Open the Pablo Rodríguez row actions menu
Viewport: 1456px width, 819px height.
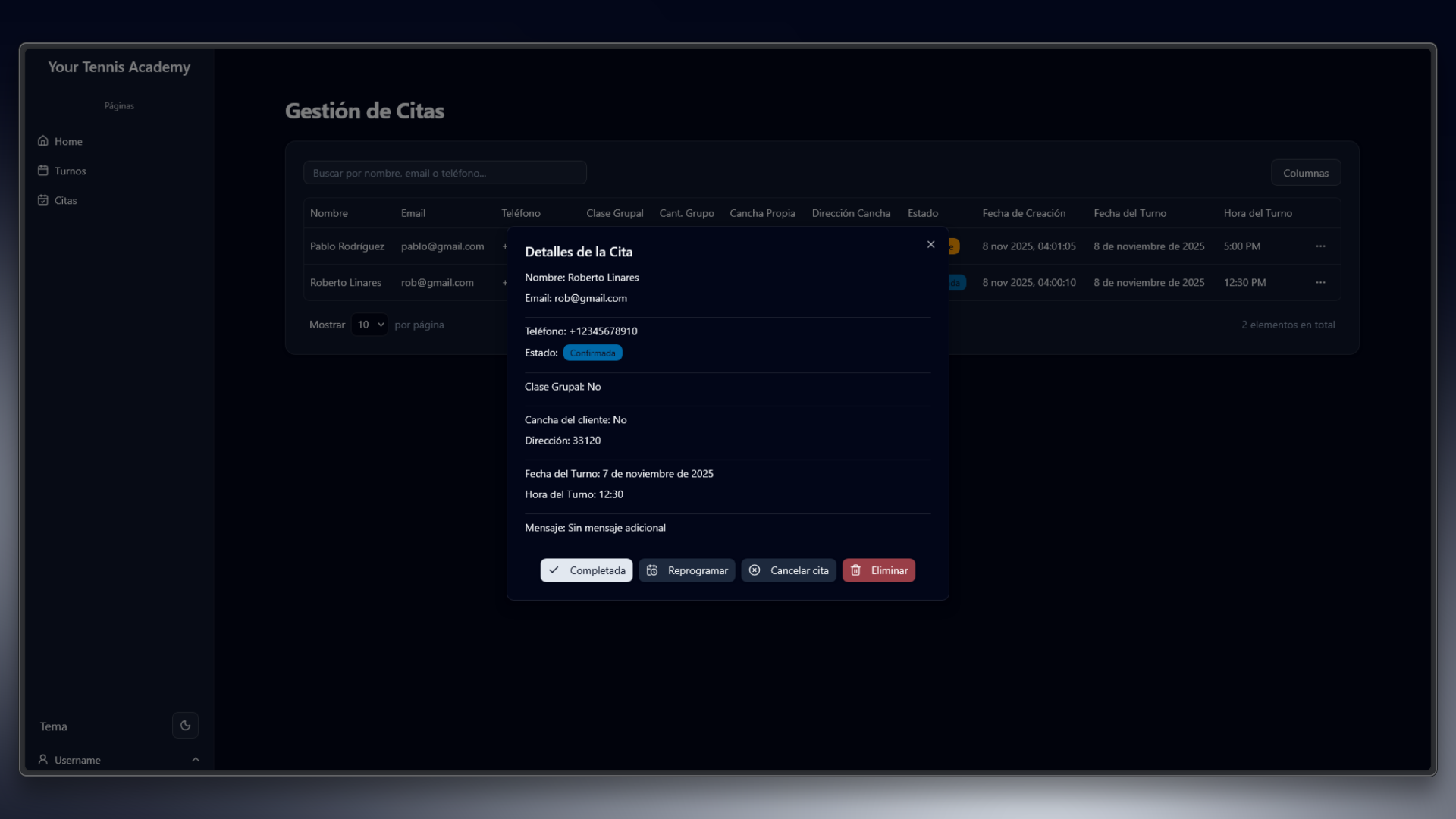1320,246
